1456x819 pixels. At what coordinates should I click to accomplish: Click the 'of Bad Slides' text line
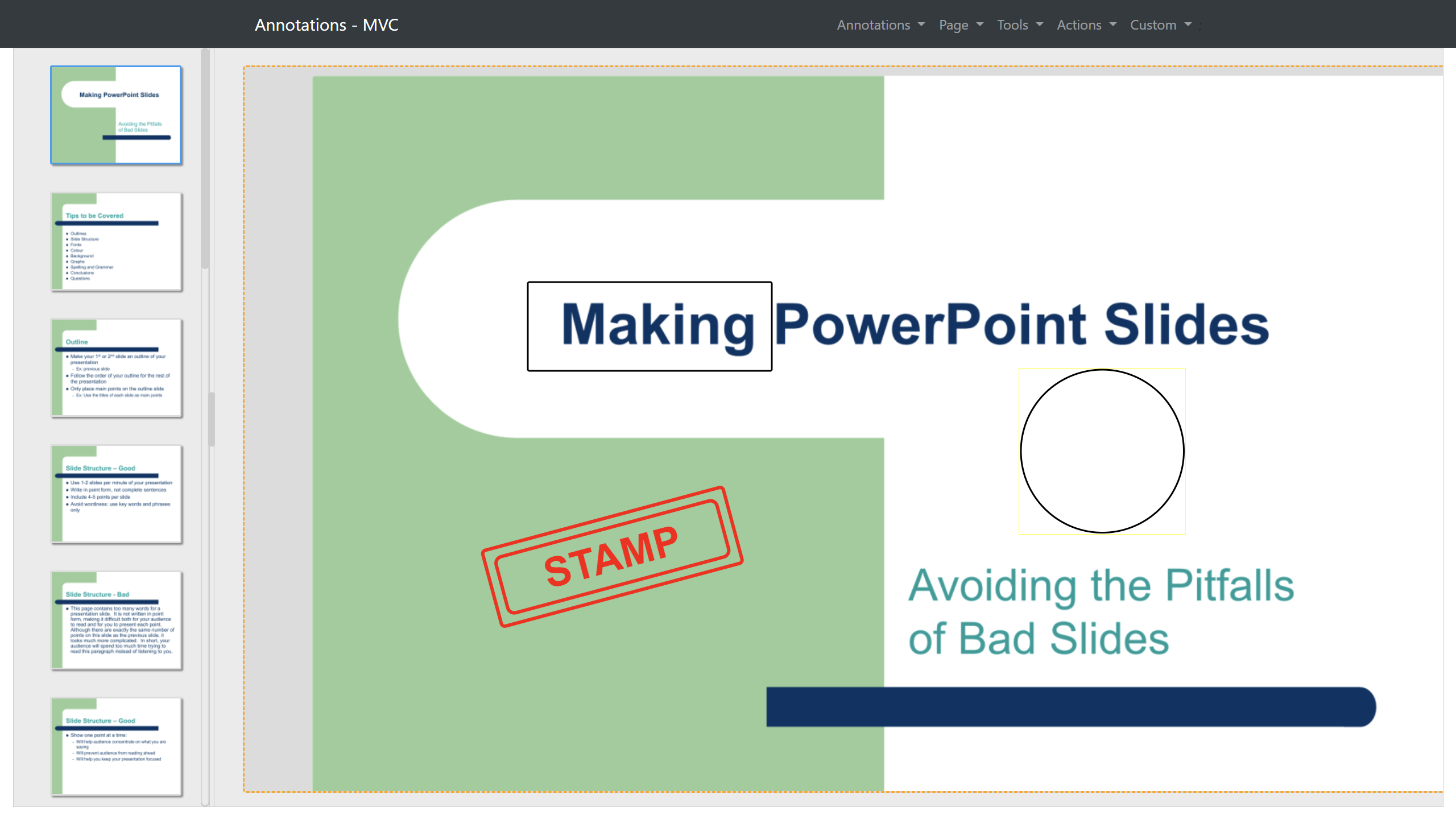[x=1039, y=638]
